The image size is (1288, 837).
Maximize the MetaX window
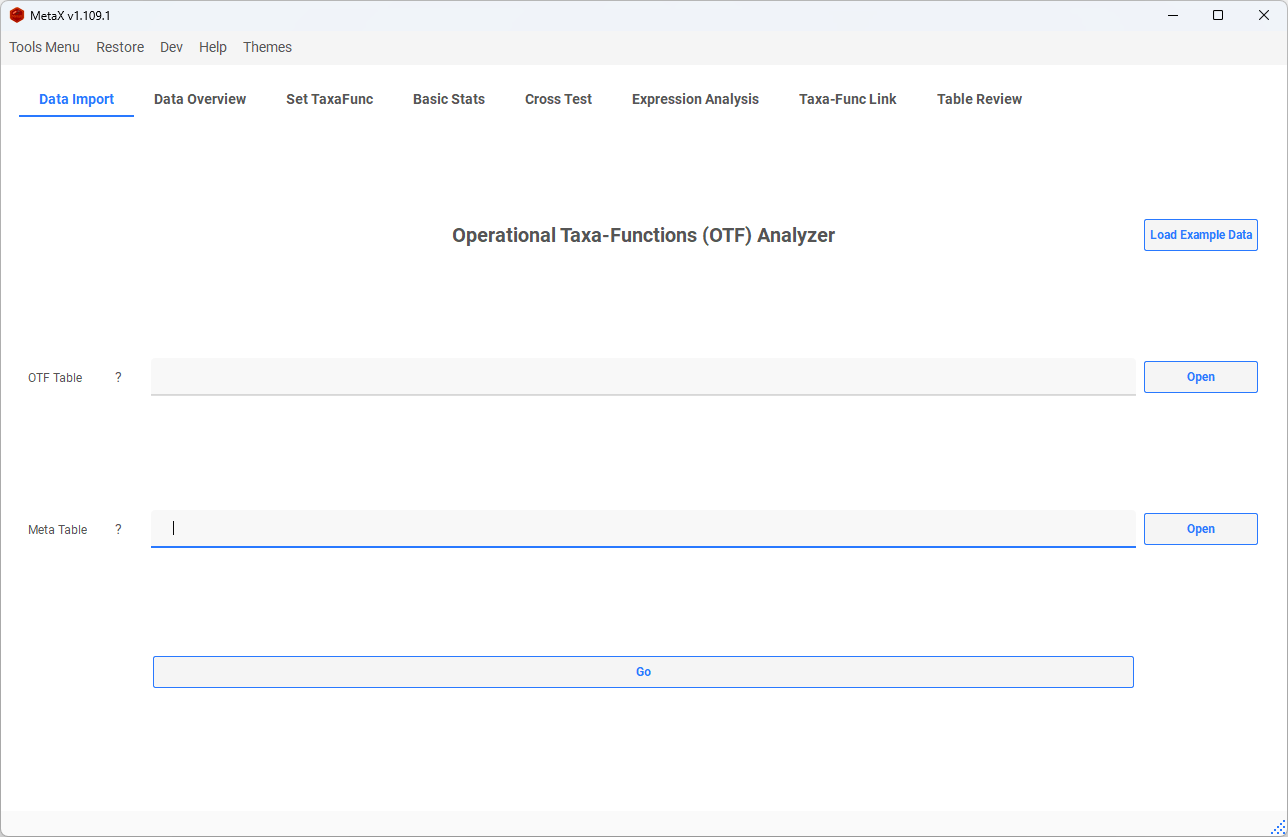point(1218,15)
